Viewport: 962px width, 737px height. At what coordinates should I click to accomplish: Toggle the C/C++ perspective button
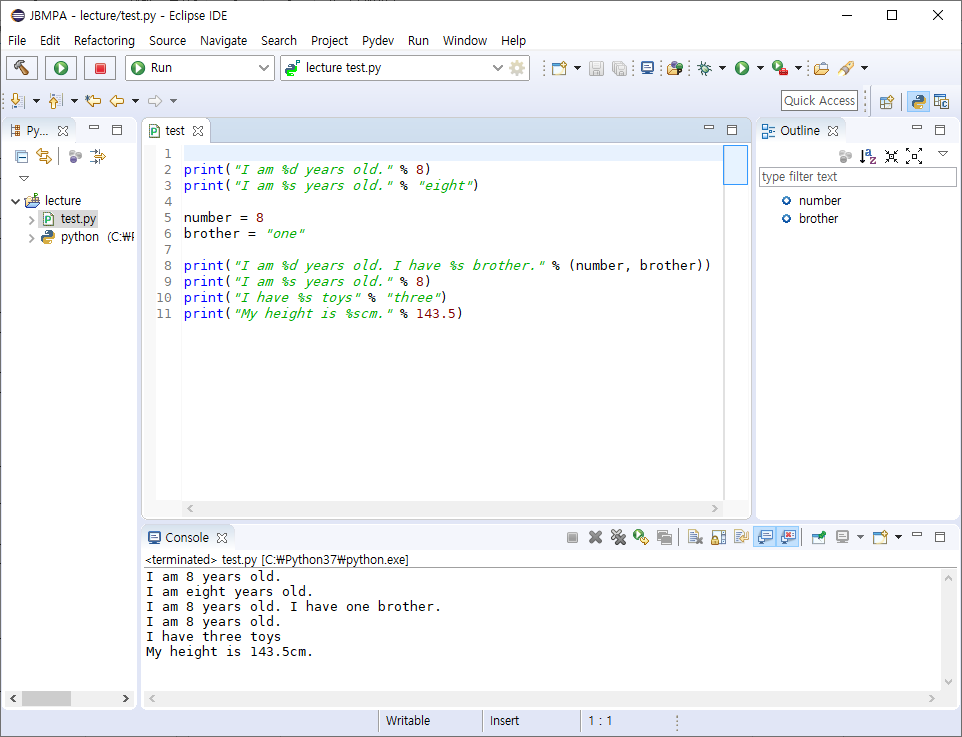pos(942,102)
